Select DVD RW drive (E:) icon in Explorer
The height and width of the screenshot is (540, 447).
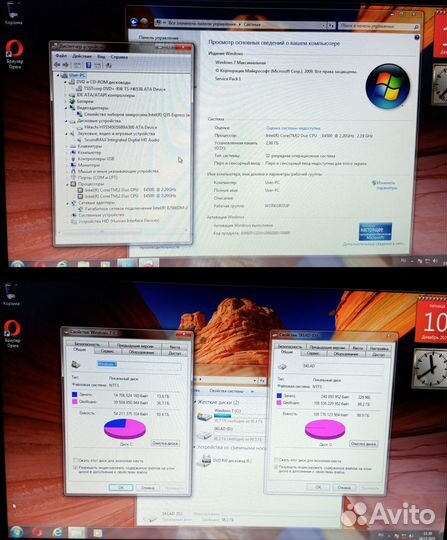206,460
